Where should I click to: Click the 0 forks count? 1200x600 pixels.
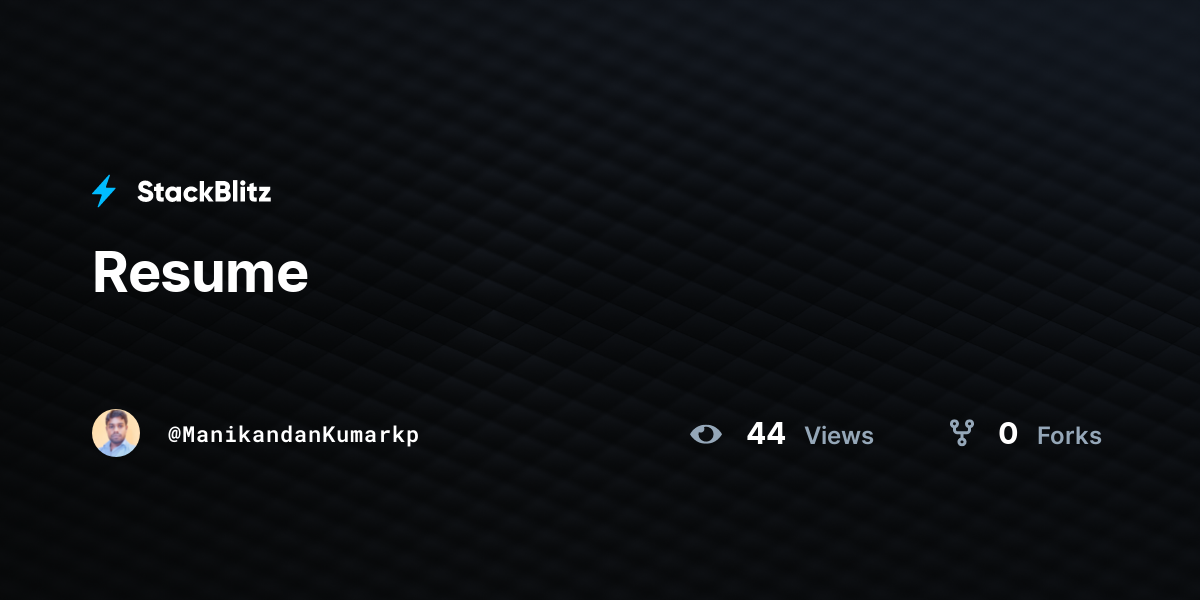pos(1008,434)
